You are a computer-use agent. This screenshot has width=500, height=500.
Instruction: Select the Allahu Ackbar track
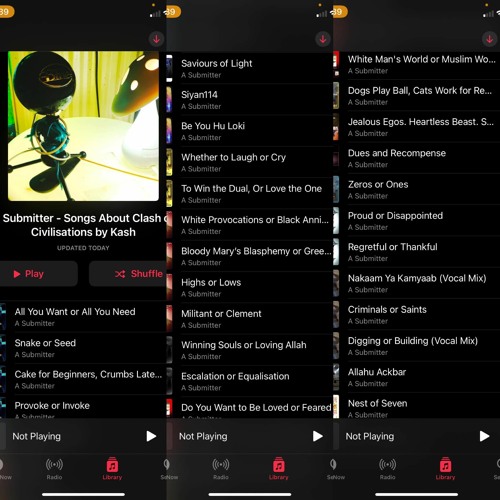pos(417,377)
